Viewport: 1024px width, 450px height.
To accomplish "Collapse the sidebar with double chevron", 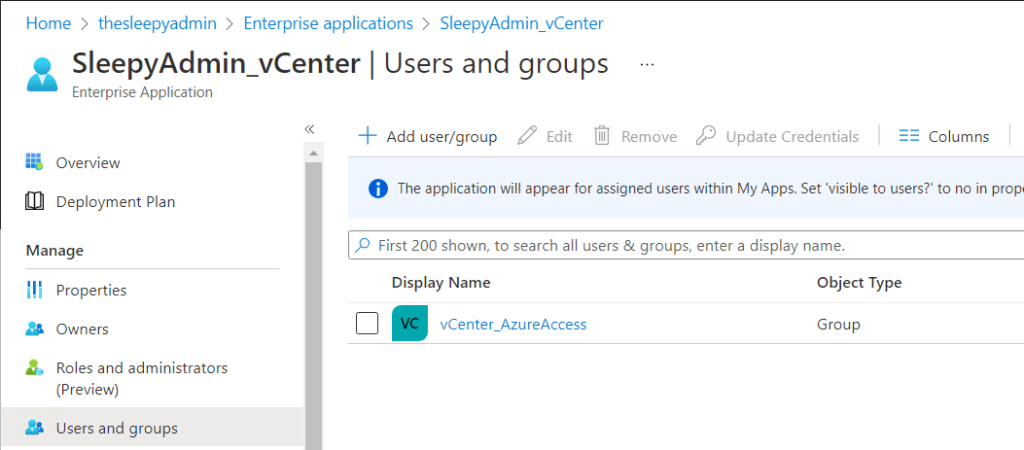I will [x=309, y=129].
